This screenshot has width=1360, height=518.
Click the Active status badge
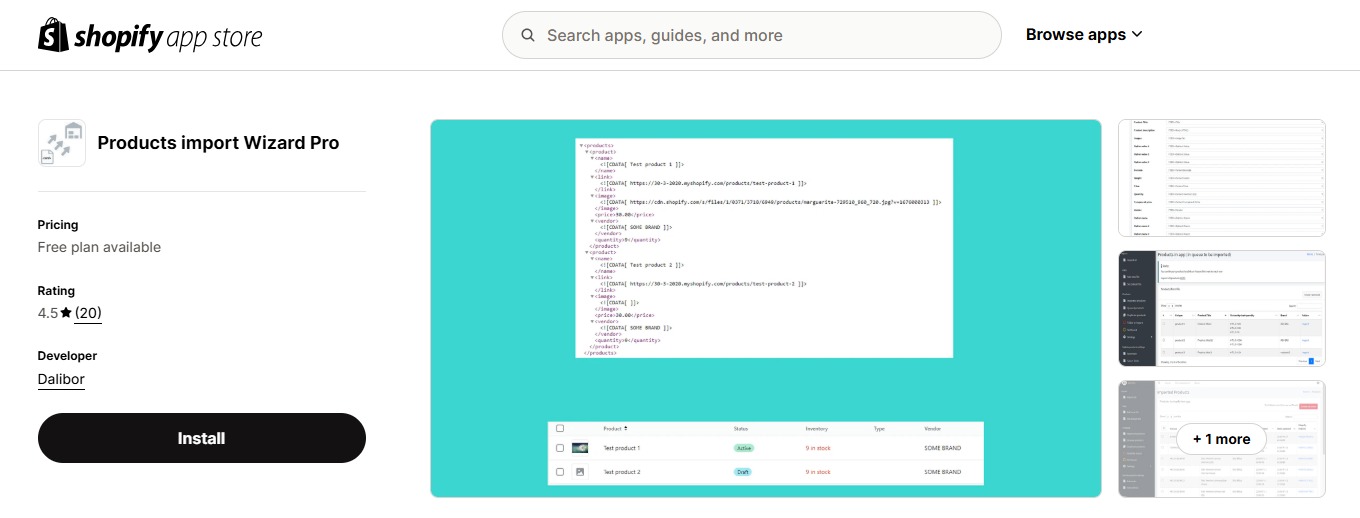click(x=744, y=448)
